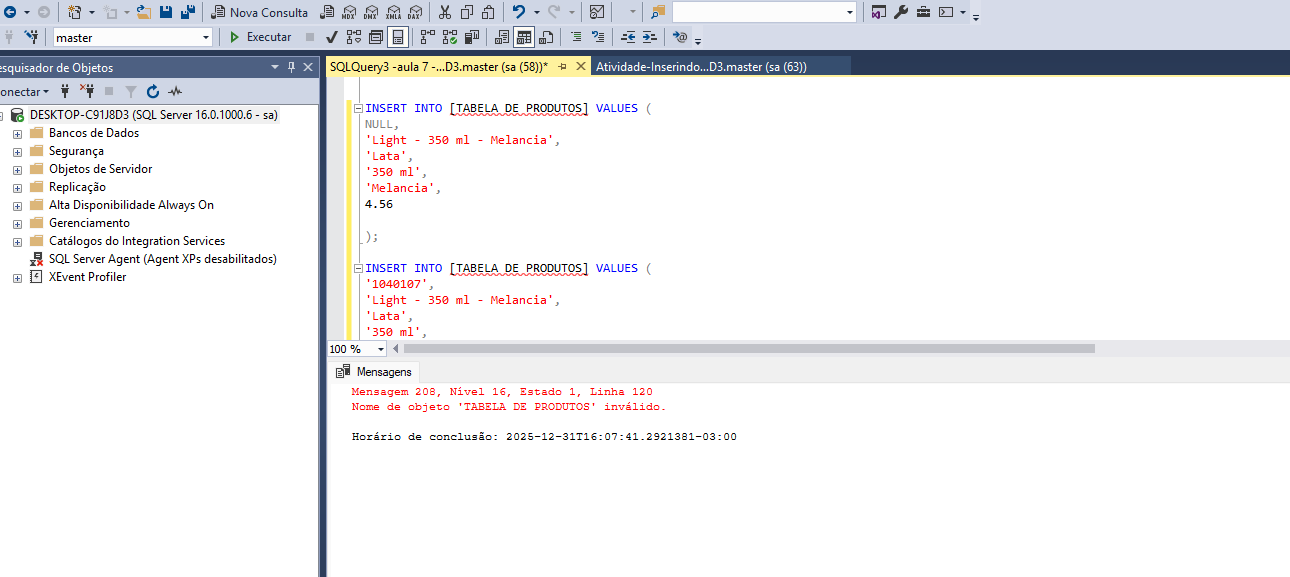Toggle include actual execution plan

[x=427, y=37]
